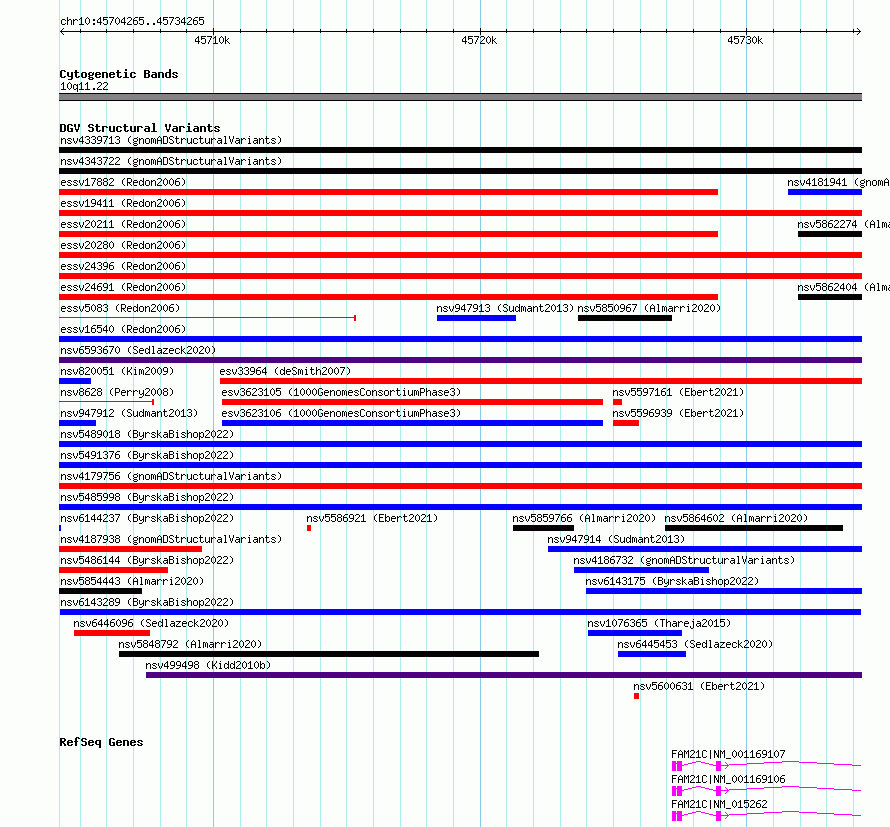
Task: Open nsv5486144 (ByrskaBishop2022) variant
Action: click(147, 560)
